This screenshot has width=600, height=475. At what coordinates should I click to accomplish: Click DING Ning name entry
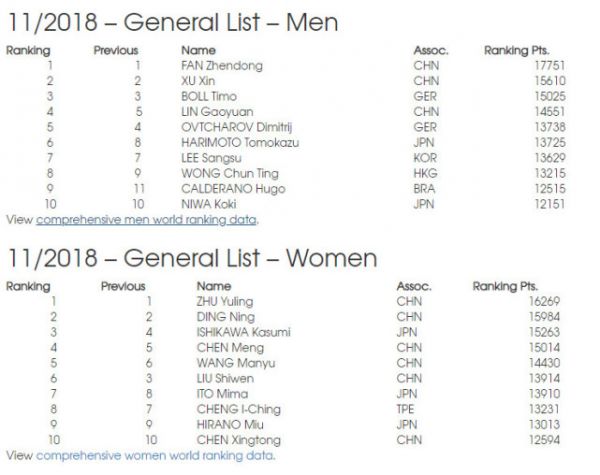click(x=226, y=317)
